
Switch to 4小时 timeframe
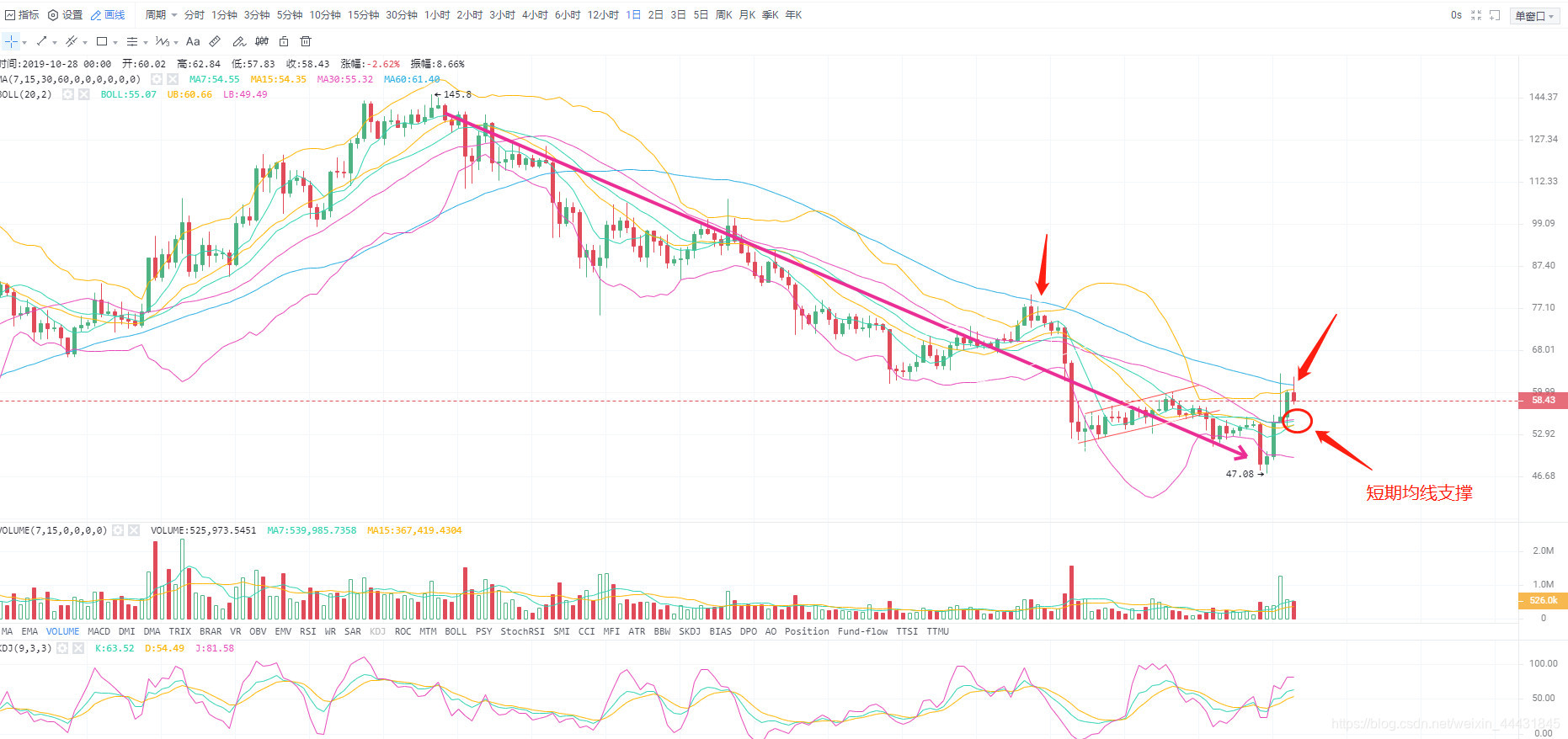coord(535,15)
